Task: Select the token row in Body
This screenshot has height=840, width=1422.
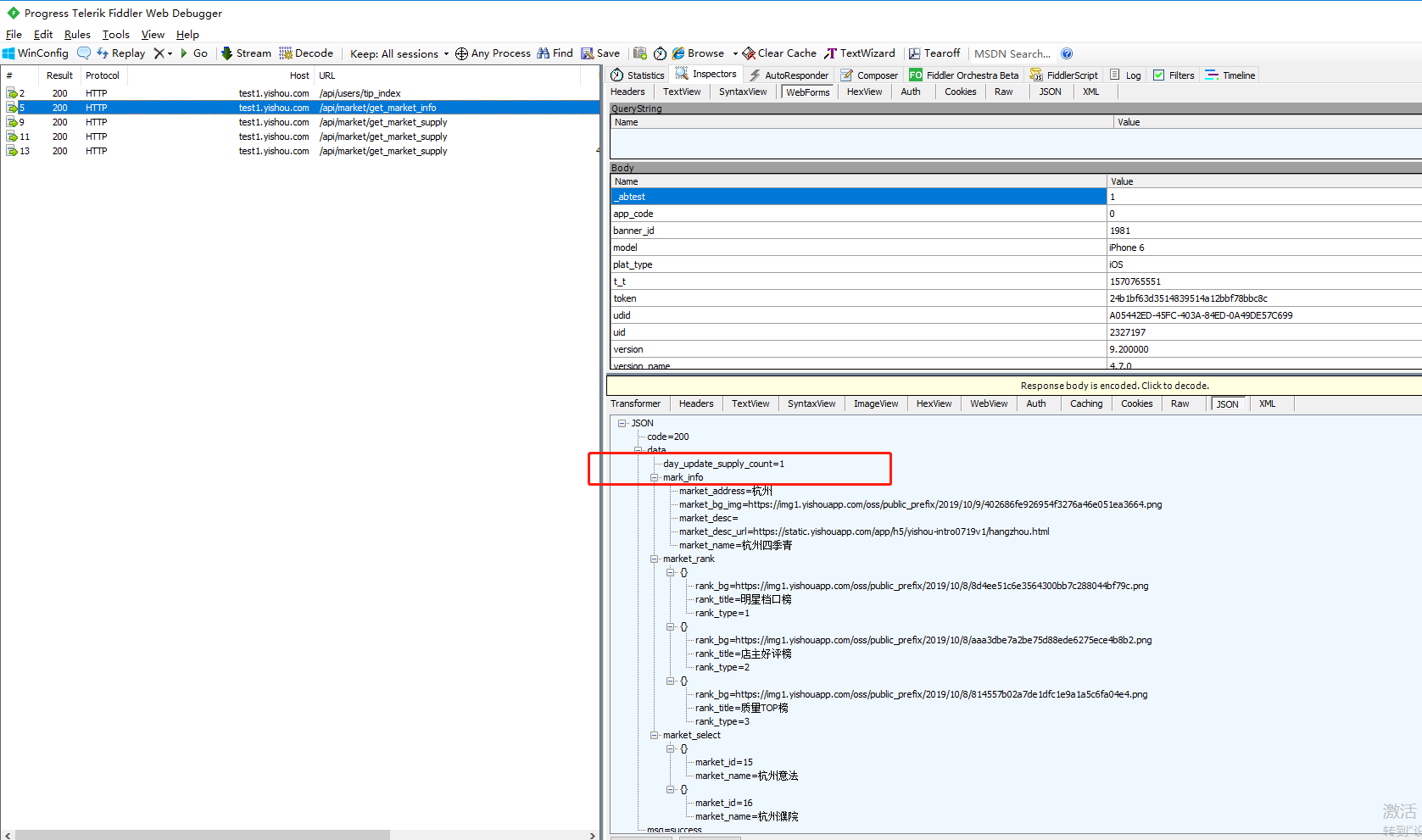Action: click(1015, 298)
